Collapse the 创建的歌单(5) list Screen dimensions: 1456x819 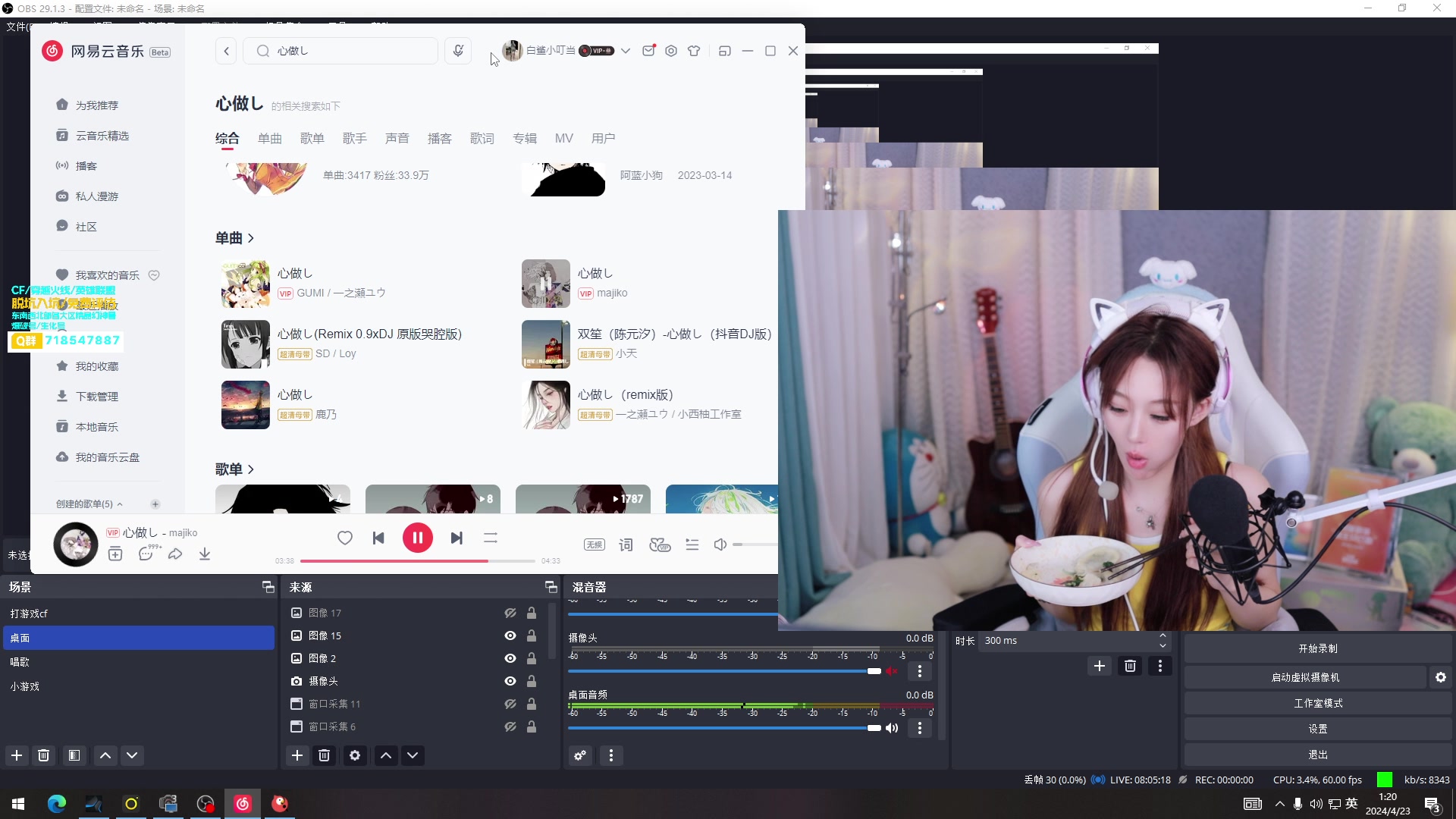120,504
